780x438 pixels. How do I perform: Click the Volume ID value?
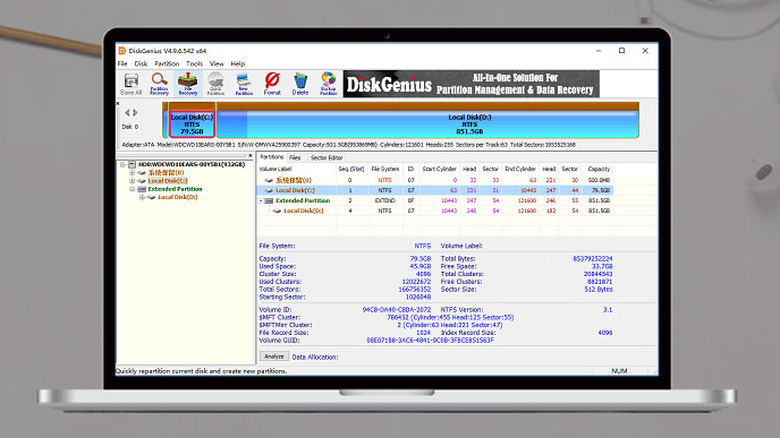click(396, 310)
